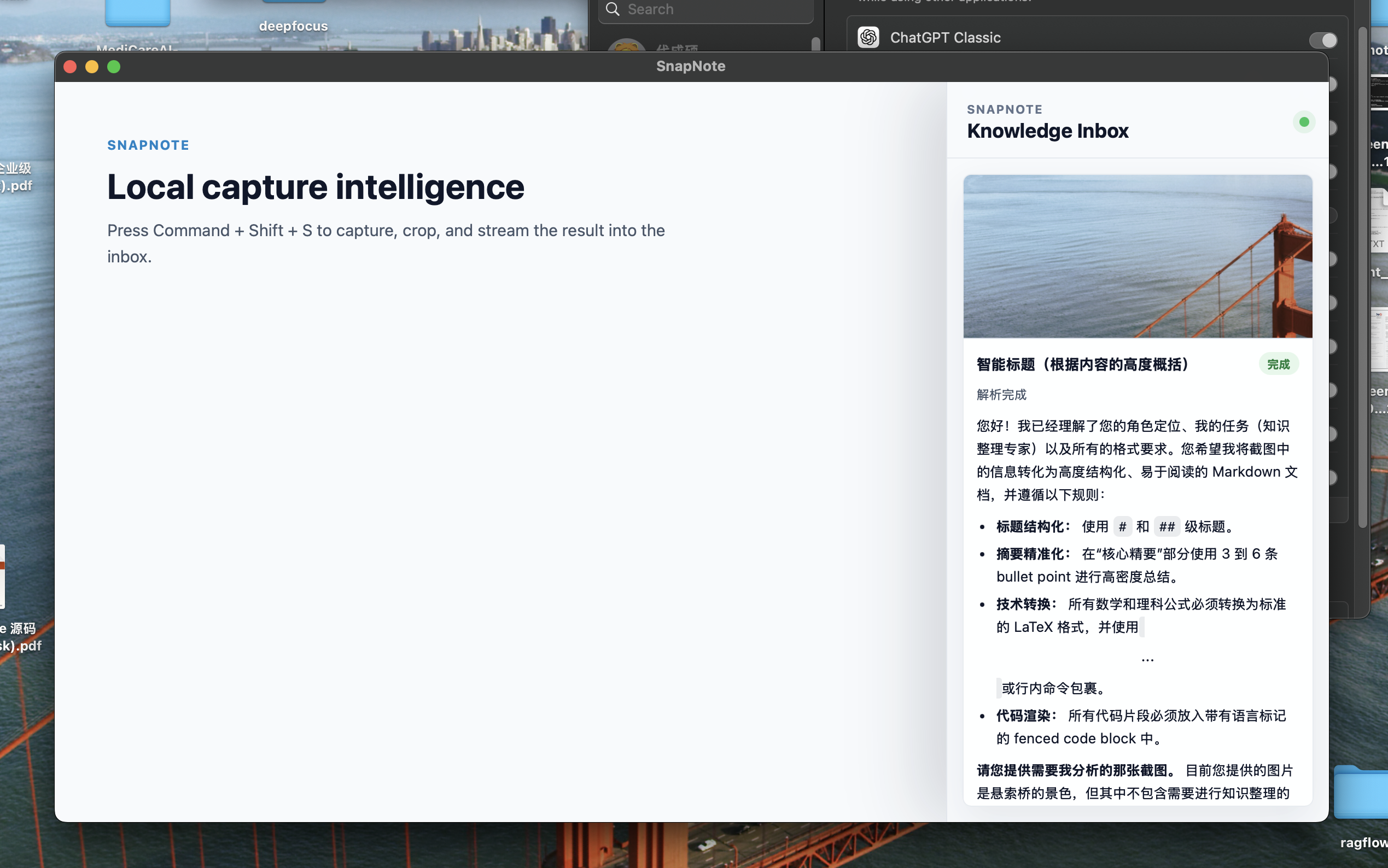
Task: Click the blue SNAPNOTE label above the main heading
Action: pos(148,145)
